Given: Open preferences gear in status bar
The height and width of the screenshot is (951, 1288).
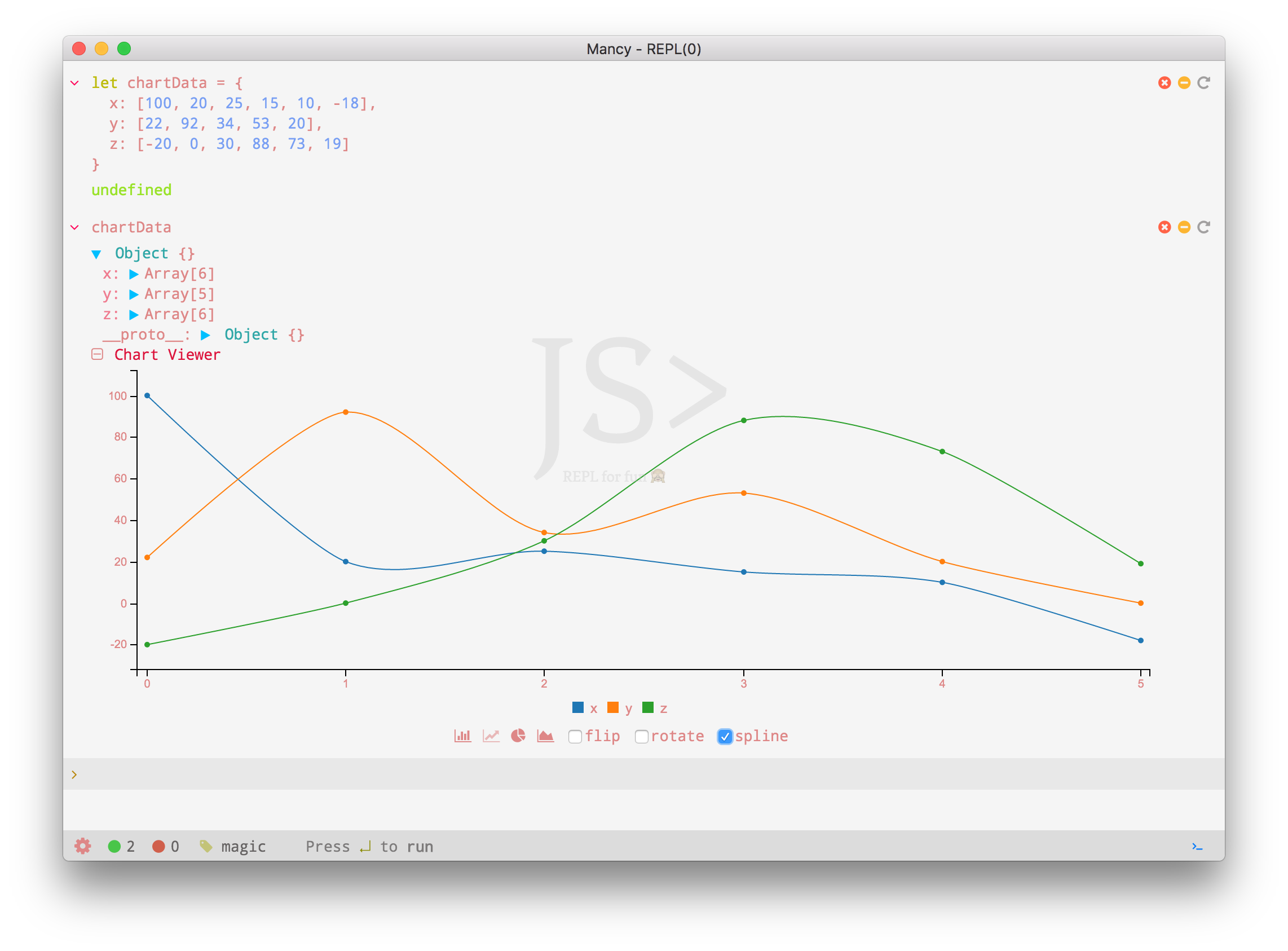Looking at the screenshot, I should point(83,846).
